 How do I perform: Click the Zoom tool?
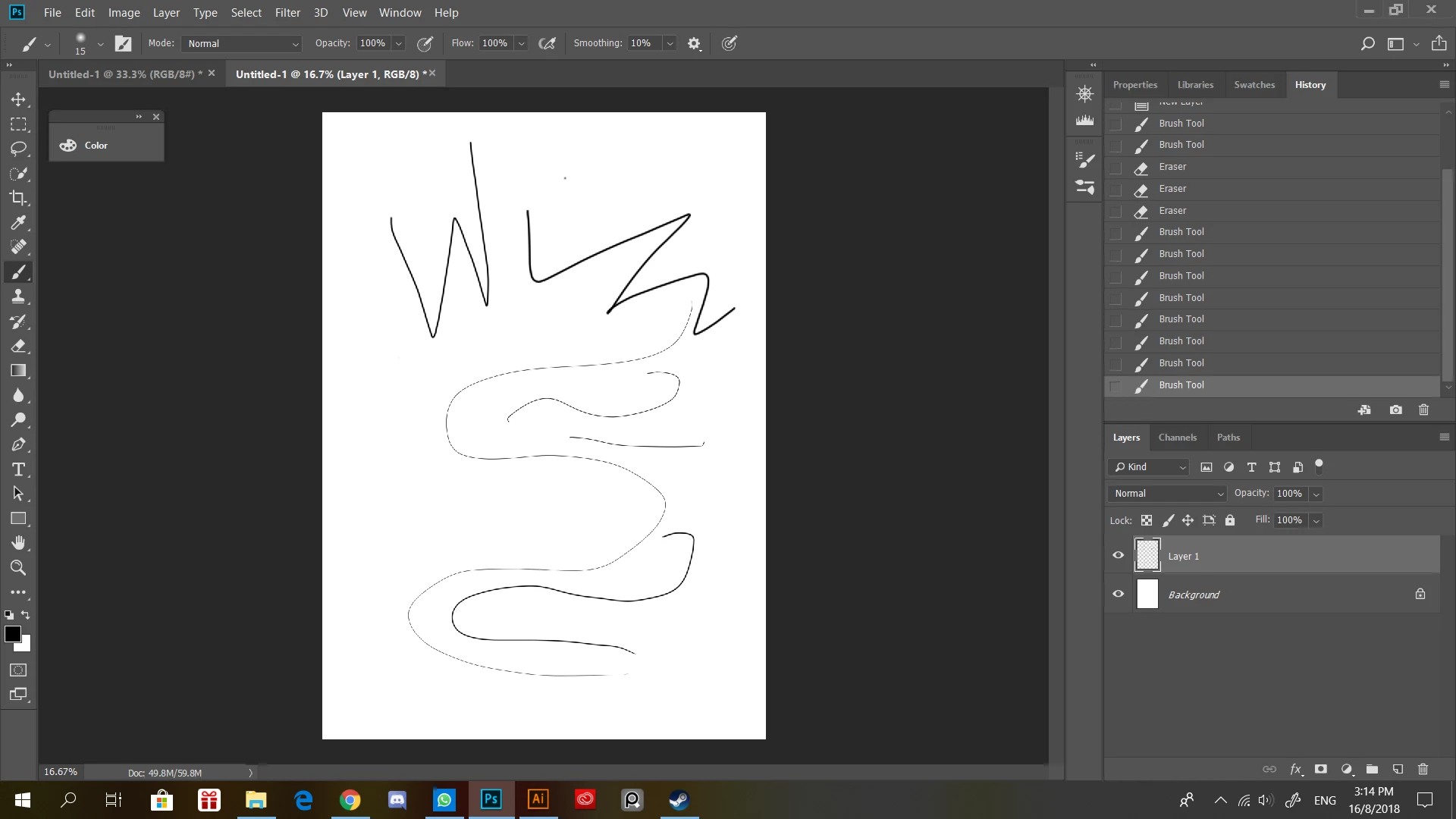click(x=18, y=567)
